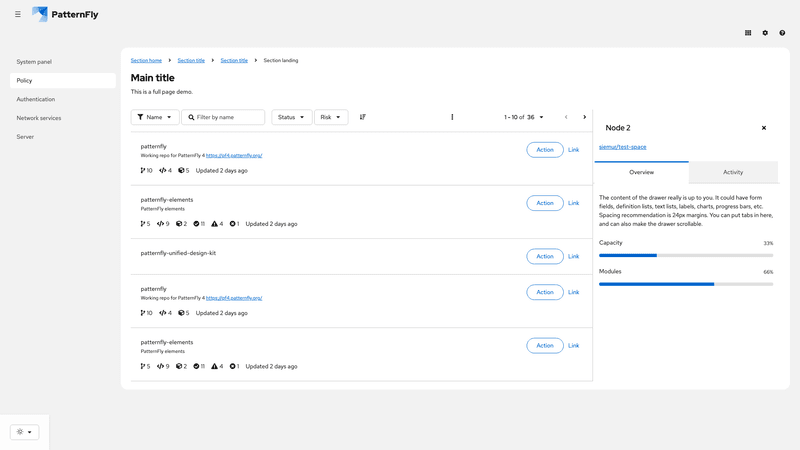This screenshot has width=800, height=450.
Task: Click the sort order icon in toolbar
Action: tap(363, 117)
